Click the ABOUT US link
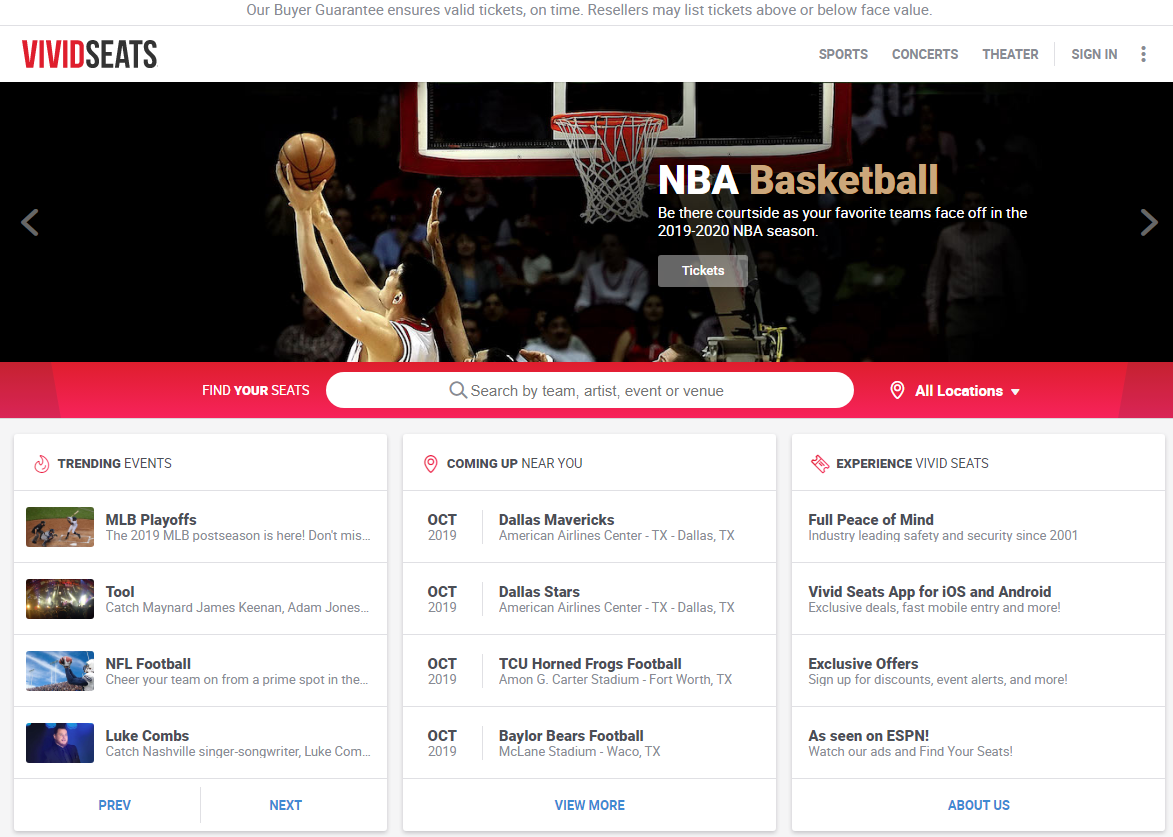 978,805
